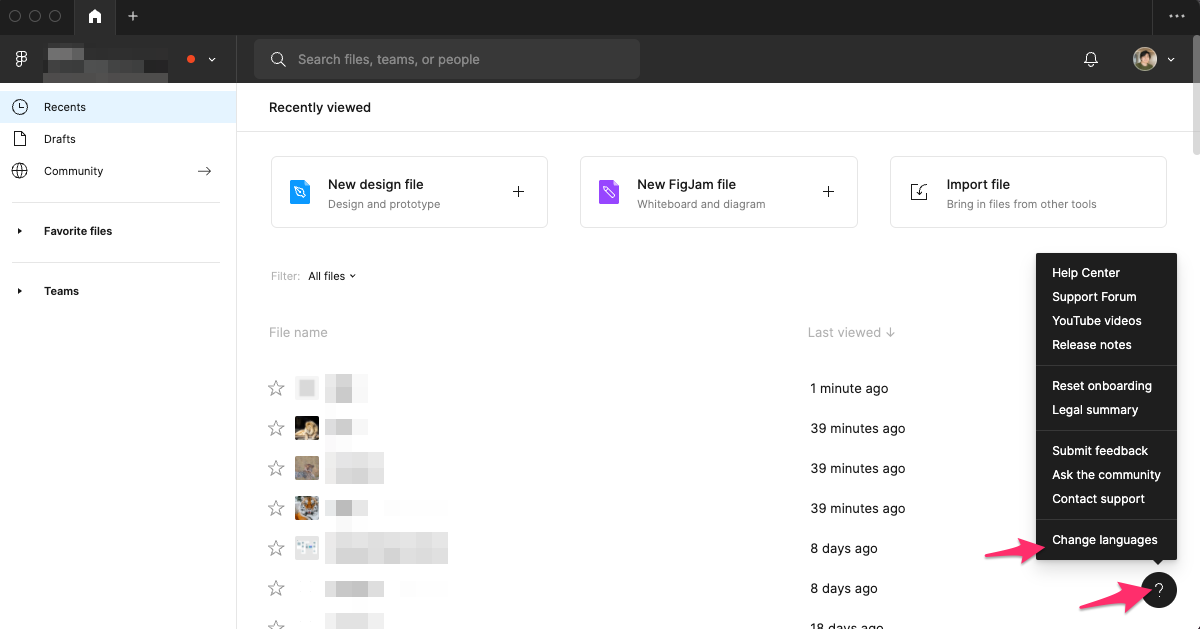This screenshot has height=629, width=1200.
Task: Open the Help Center link
Action: [1085, 272]
